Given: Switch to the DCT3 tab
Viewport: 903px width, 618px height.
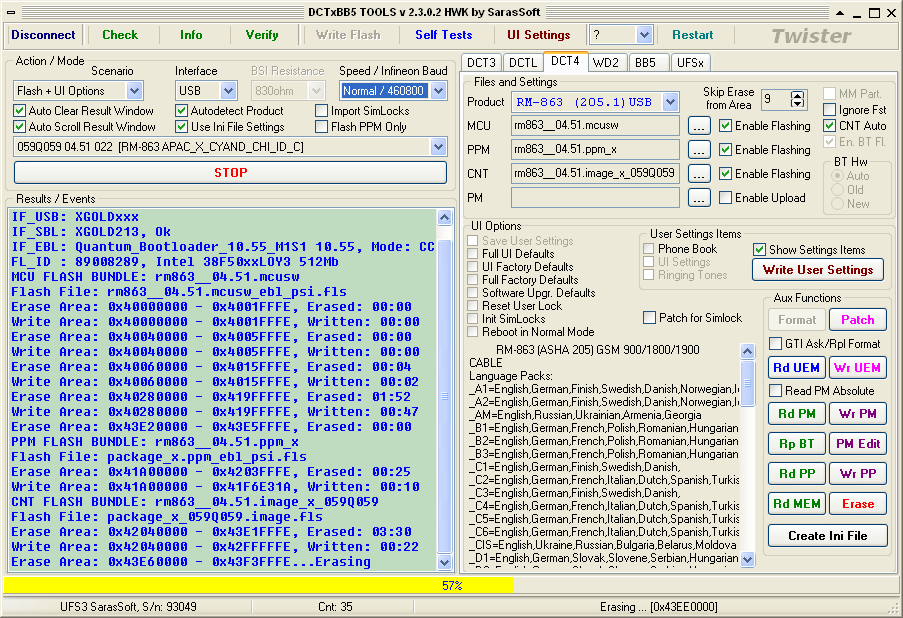Looking at the screenshot, I should tap(481, 62).
